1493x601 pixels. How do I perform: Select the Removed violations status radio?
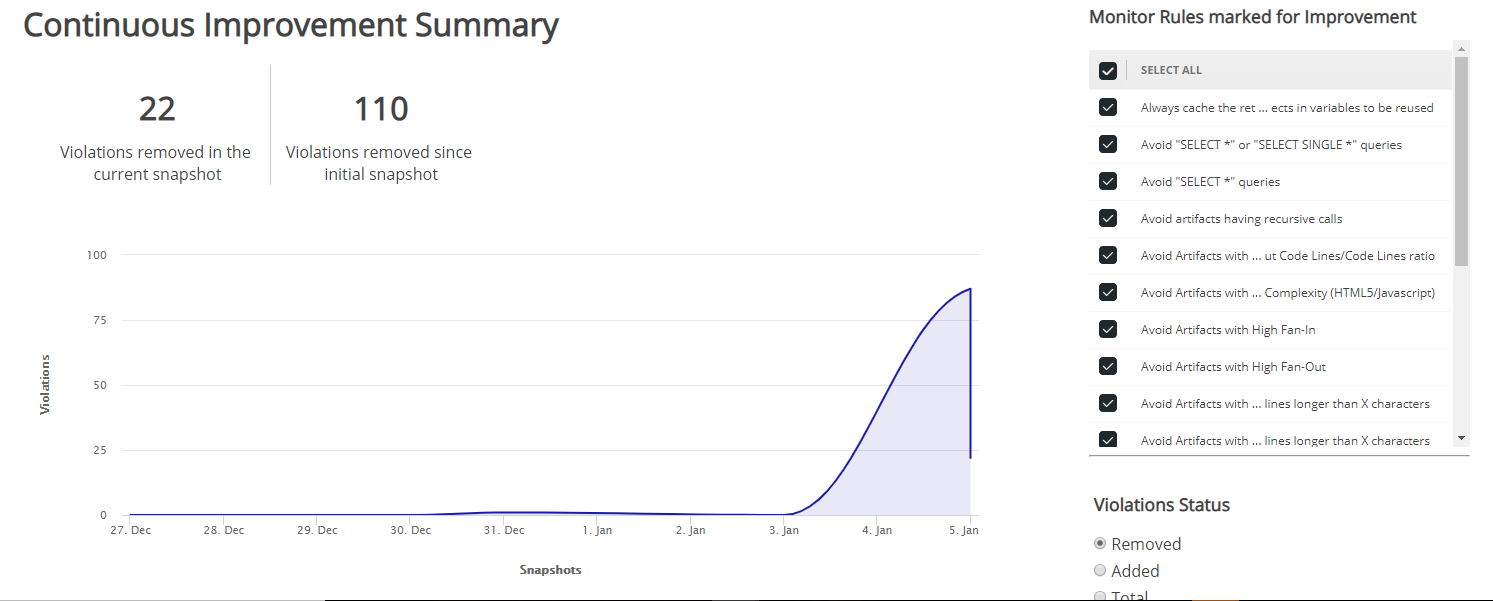click(x=1100, y=543)
